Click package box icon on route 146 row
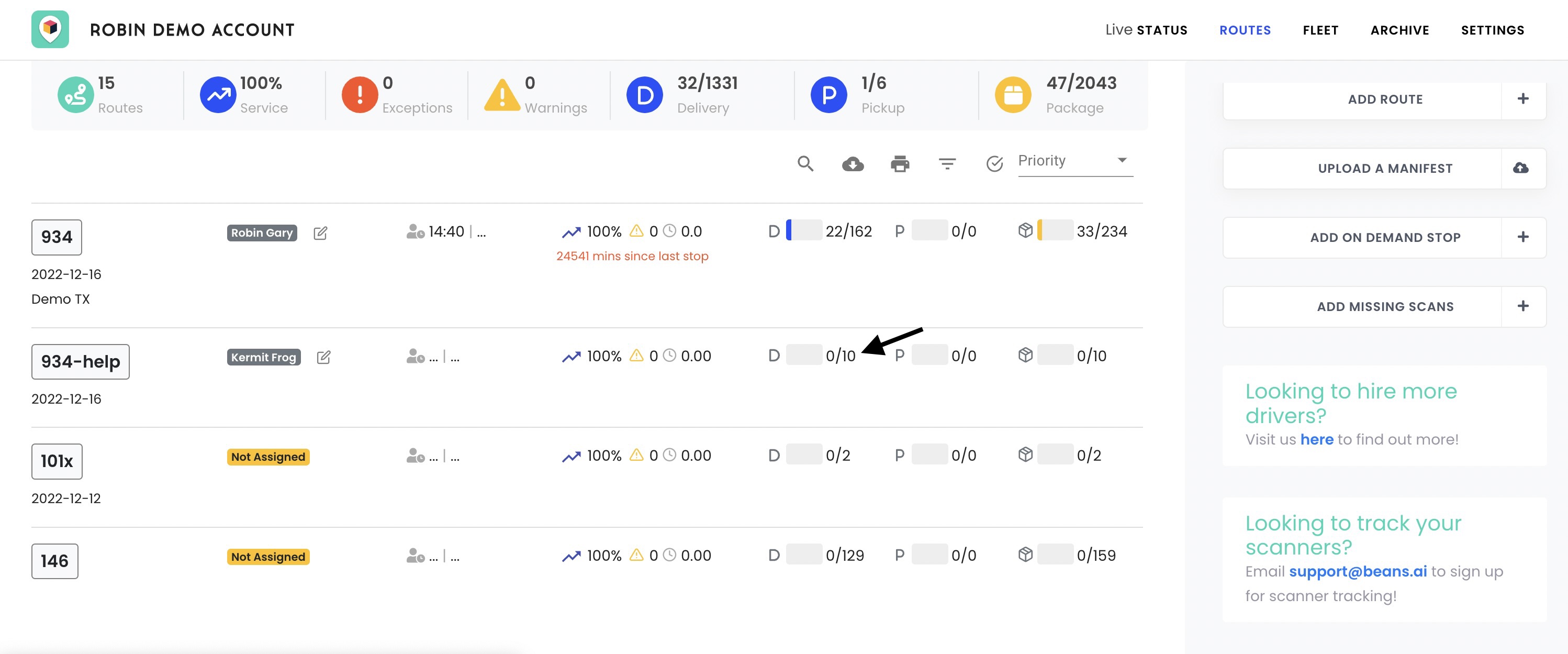This screenshot has height=654, width=1568. pyautogui.click(x=1025, y=555)
